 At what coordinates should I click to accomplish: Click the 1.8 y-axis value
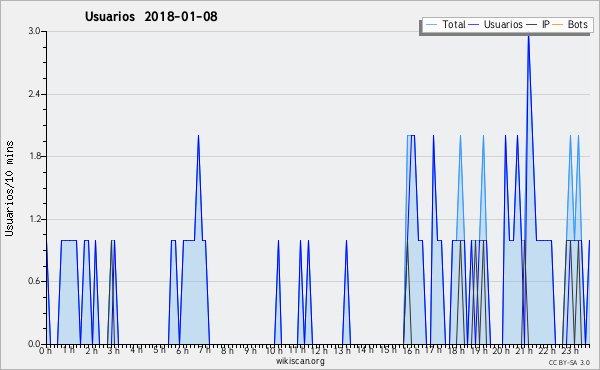pyautogui.click(x=34, y=156)
